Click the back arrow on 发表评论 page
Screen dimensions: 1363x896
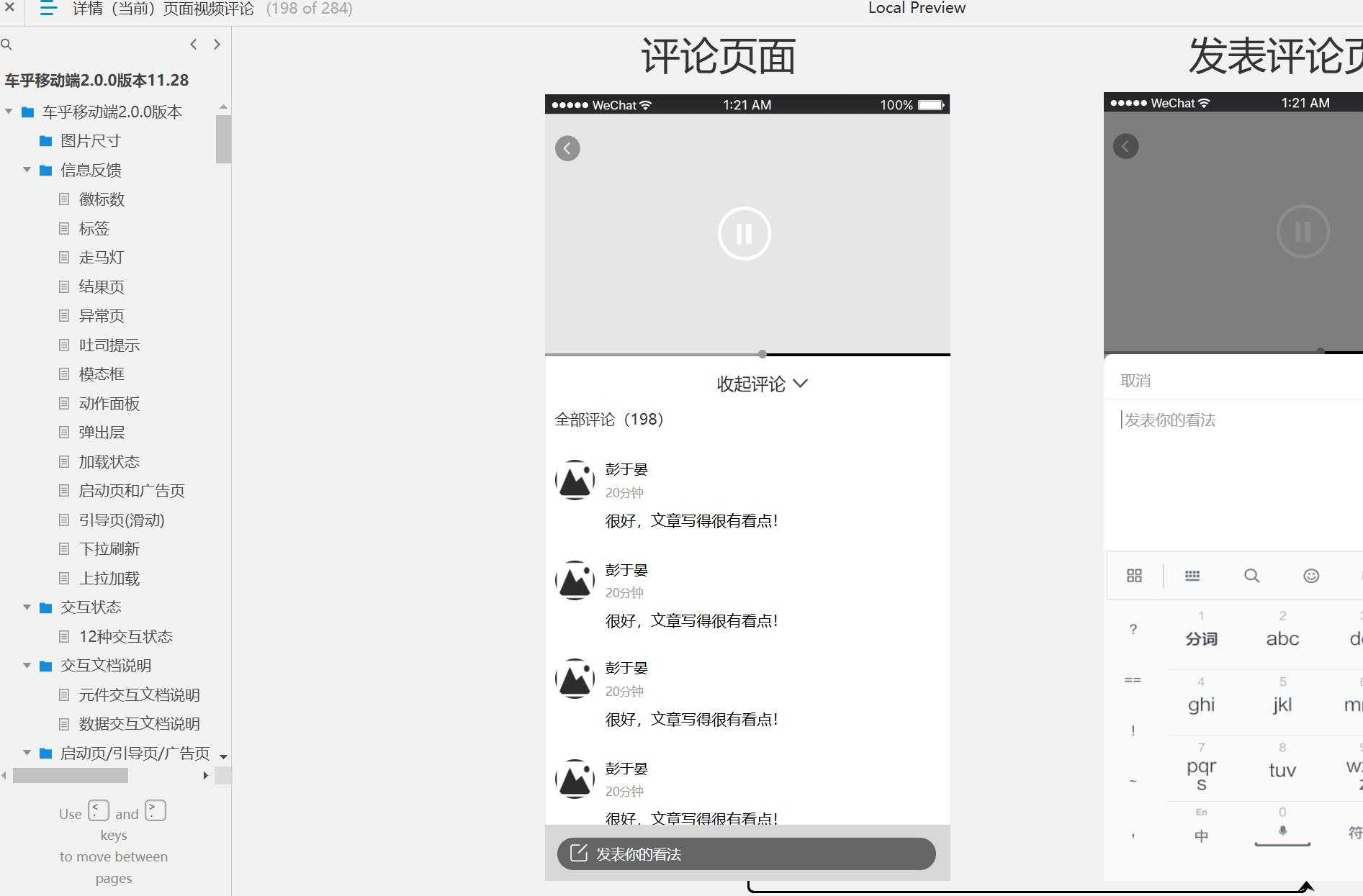(1126, 146)
